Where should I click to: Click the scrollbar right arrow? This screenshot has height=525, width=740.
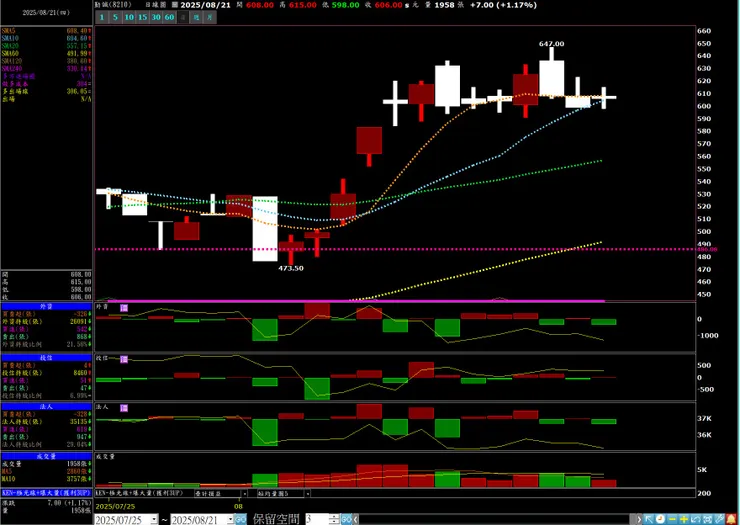[x=639, y=519]
